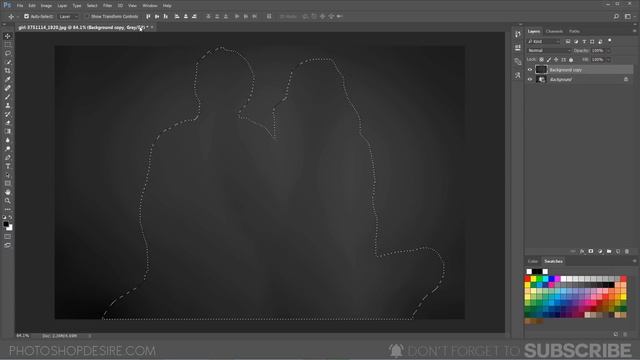Select the Lasso tool
Image resolution: width=640 pixels, height=360 pixels.
pyautogui.click(x=8, y=53)
